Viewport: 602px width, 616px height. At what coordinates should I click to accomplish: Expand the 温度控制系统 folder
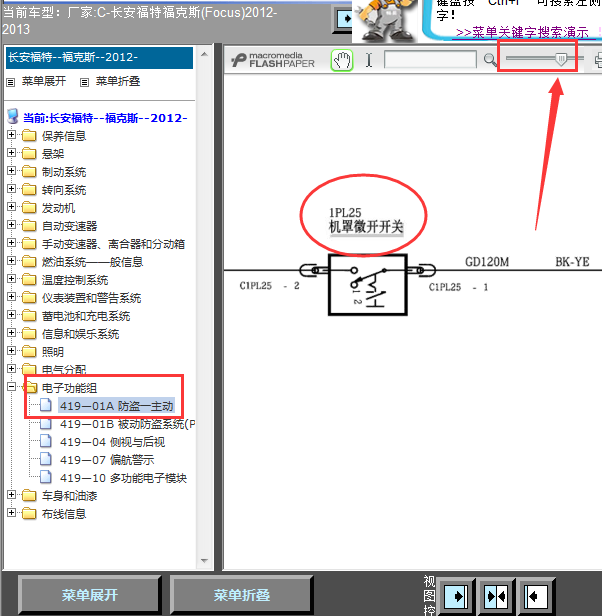click(11, 279)
